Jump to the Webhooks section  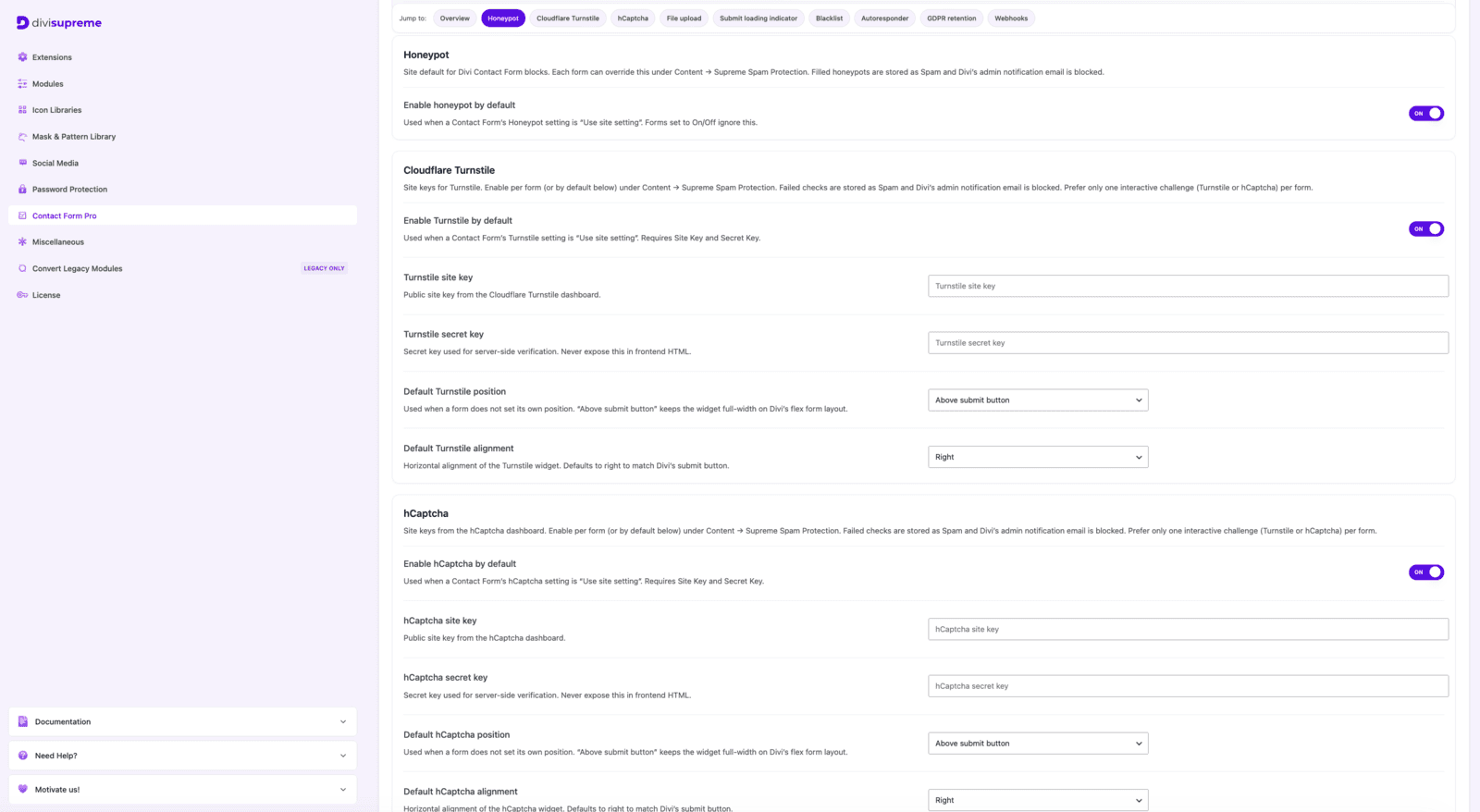pyautogui.click(x=1011, y=18)
